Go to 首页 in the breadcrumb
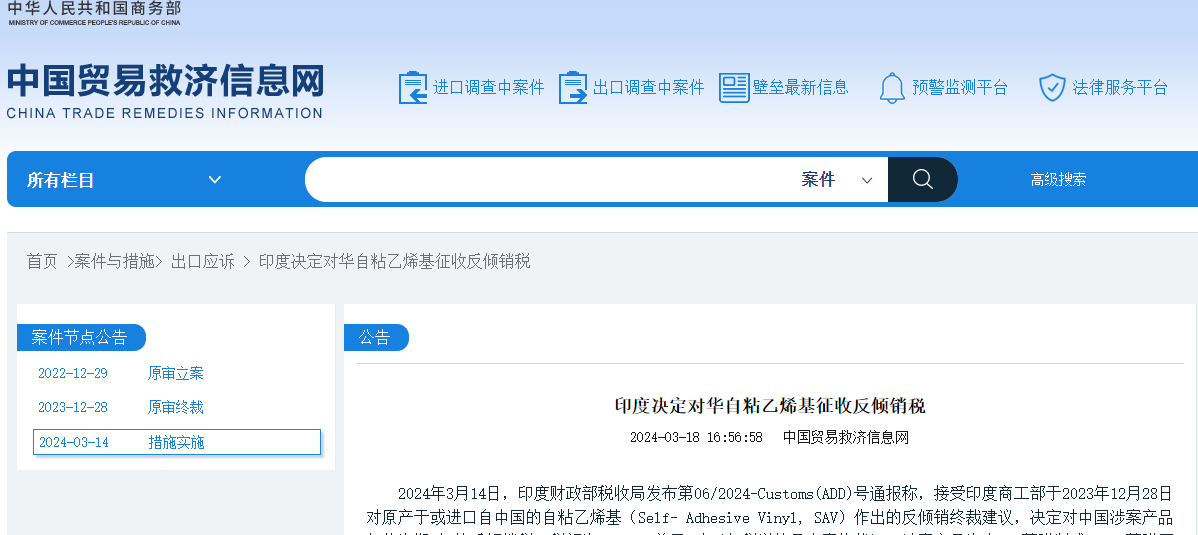The width and height of the screenshot is (1198, 535). 42,261
